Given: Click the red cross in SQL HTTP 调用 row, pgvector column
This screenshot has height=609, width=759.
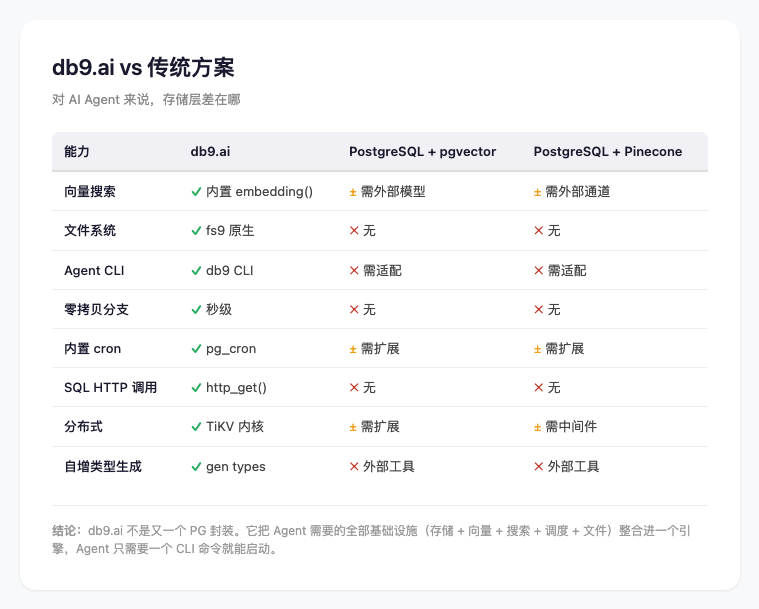Looking at the screenshot, I should (x=354, y=387).
